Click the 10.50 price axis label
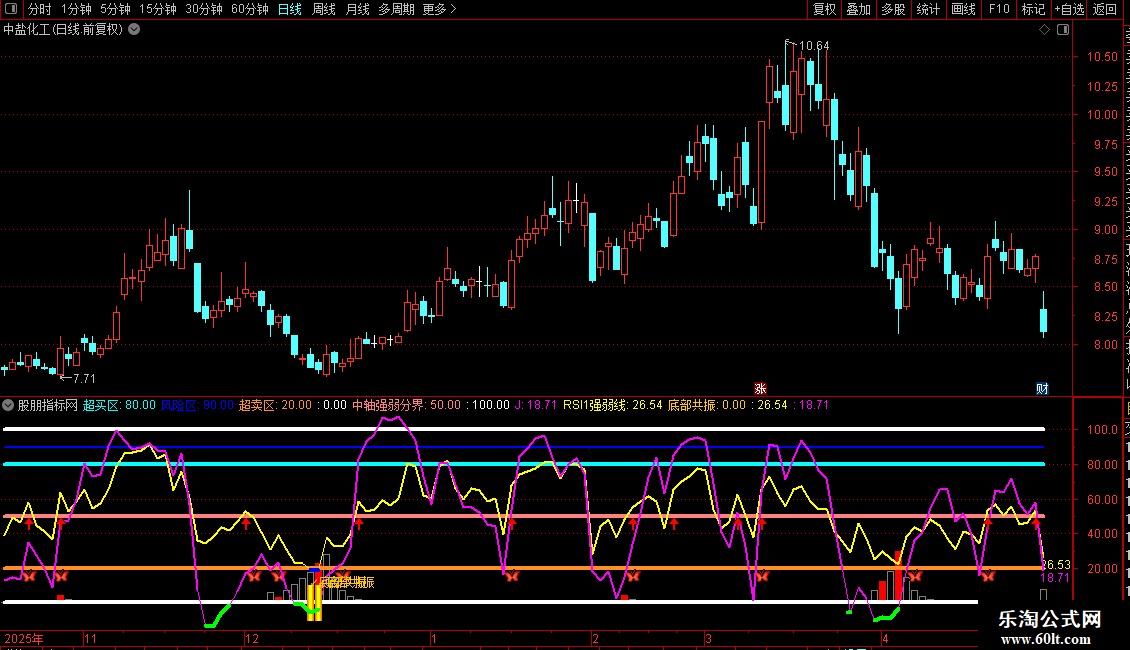Screen dimensions: 1130x650 tap(1102, 57)
